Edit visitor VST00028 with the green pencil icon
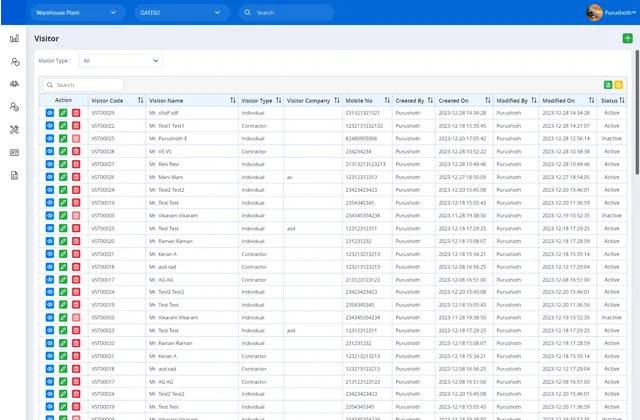 tap(63, 151)
